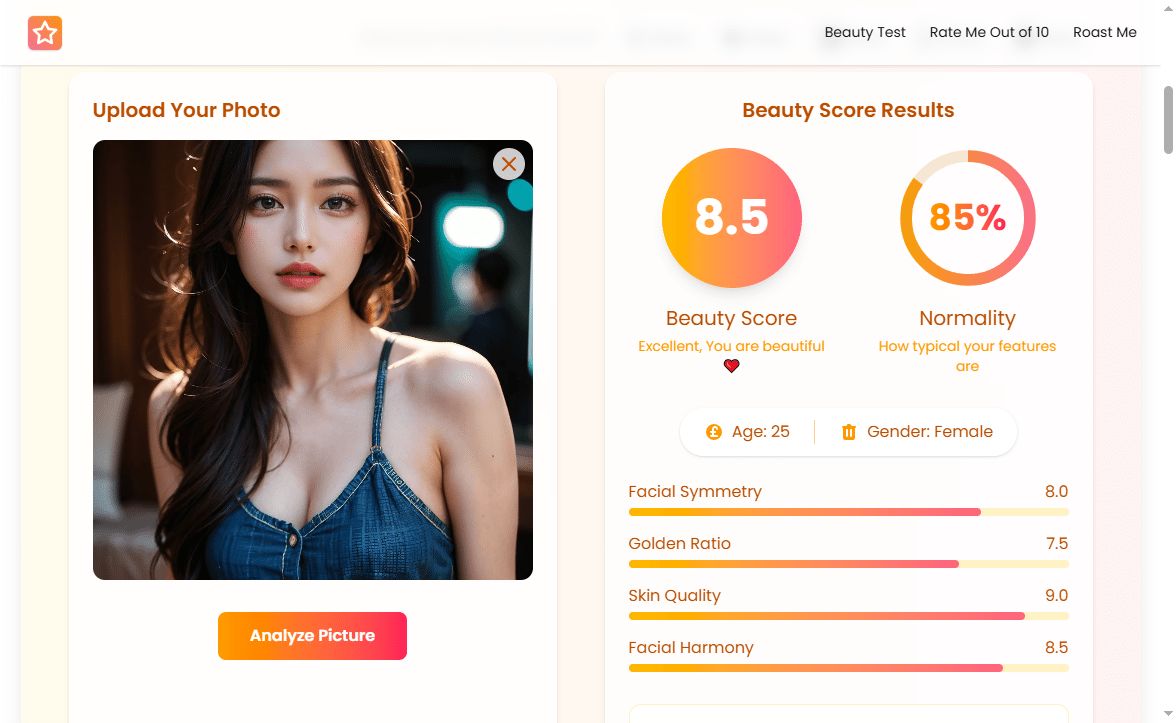
Task: Click the Golden Ratio progress bar
Action: tap(848, 564)
